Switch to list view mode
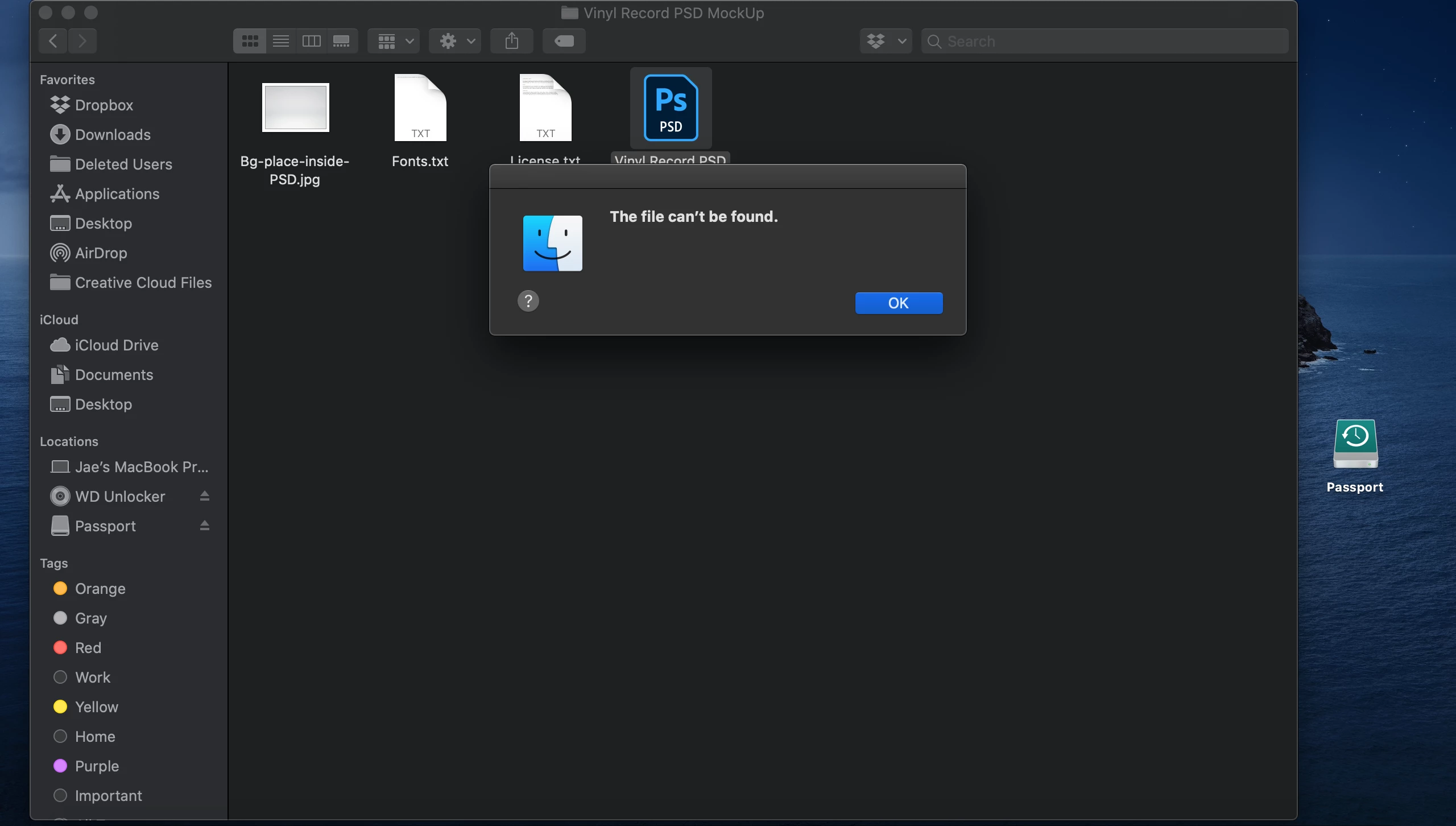The image size is (1456, 826). pyautogui.click(x=280, y=41)
